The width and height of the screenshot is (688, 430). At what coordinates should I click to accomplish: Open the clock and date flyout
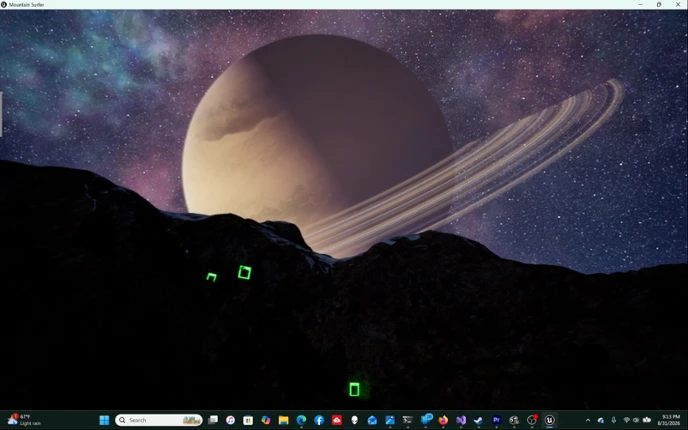669,420
